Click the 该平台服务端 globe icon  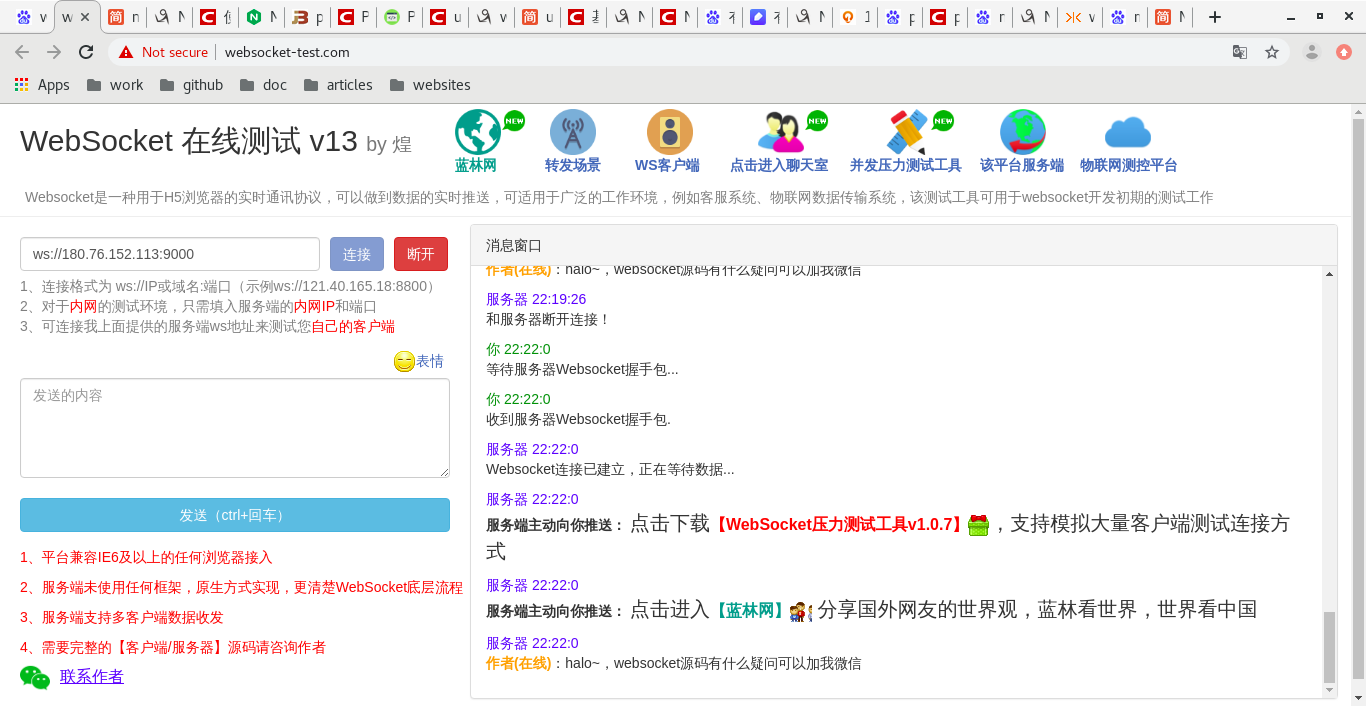point(1022,131)
